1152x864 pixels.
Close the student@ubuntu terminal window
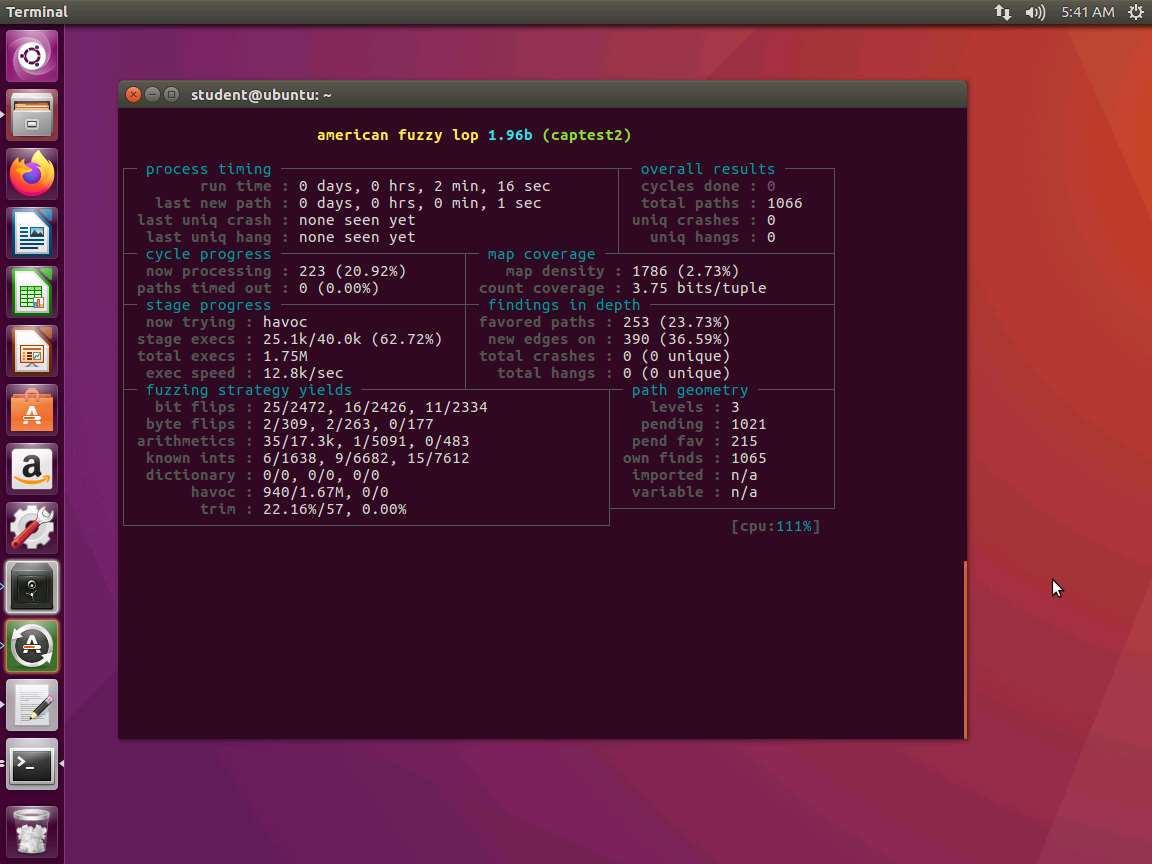(x=133, y=94)
